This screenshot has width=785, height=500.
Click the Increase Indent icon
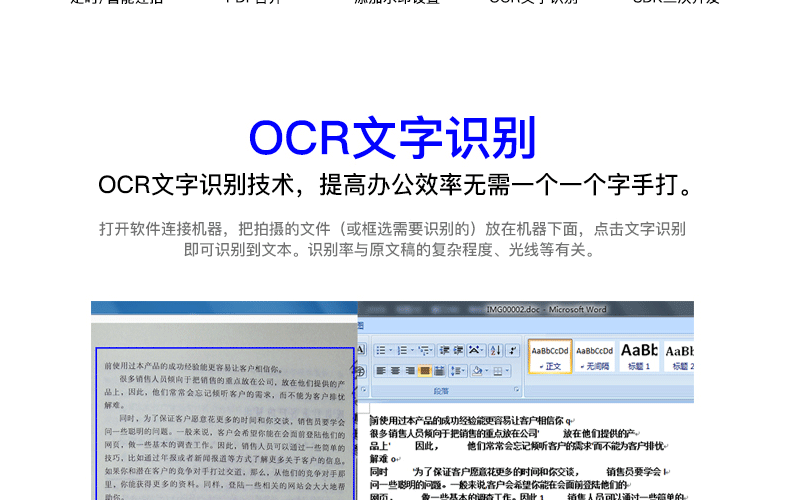click(x=458, y=350)
